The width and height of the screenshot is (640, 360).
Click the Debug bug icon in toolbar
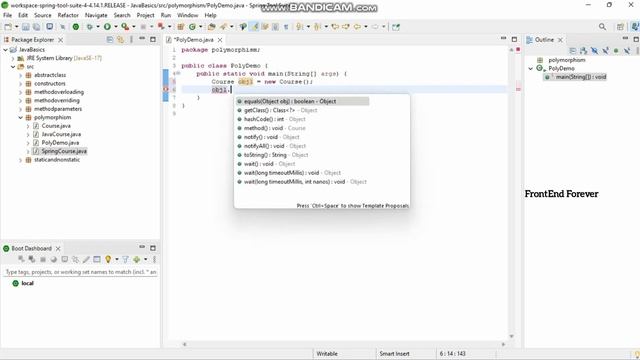pos(89,27)
